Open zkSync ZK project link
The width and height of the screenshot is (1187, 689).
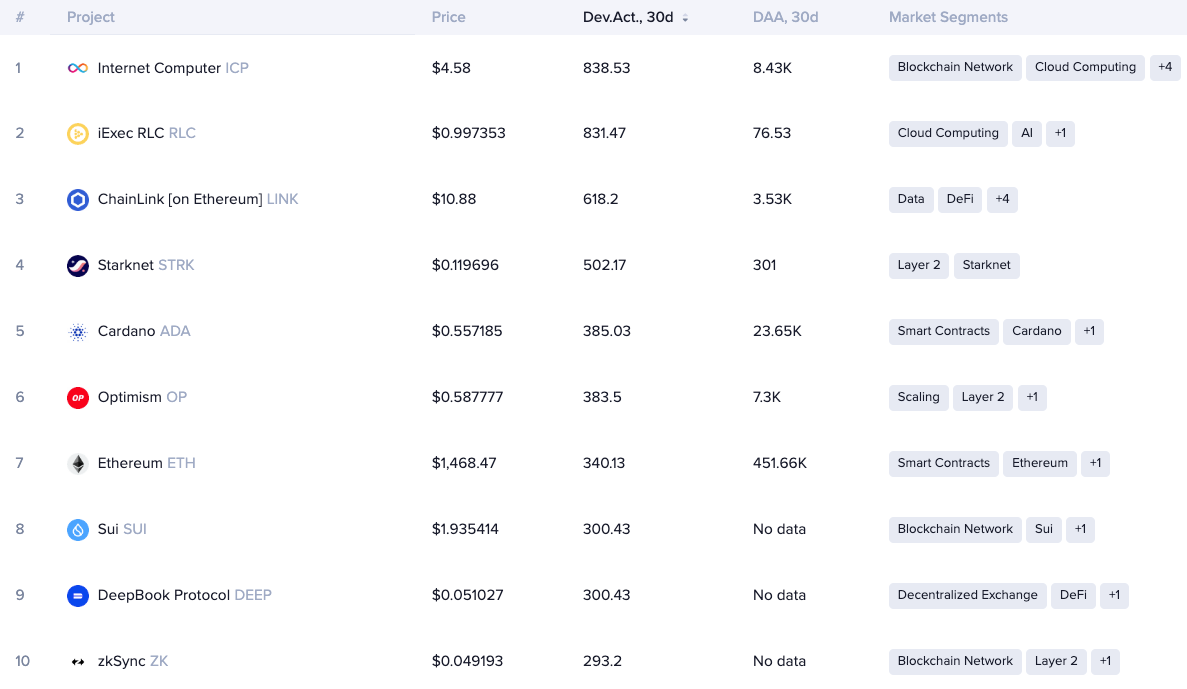(x=132, y=661)
